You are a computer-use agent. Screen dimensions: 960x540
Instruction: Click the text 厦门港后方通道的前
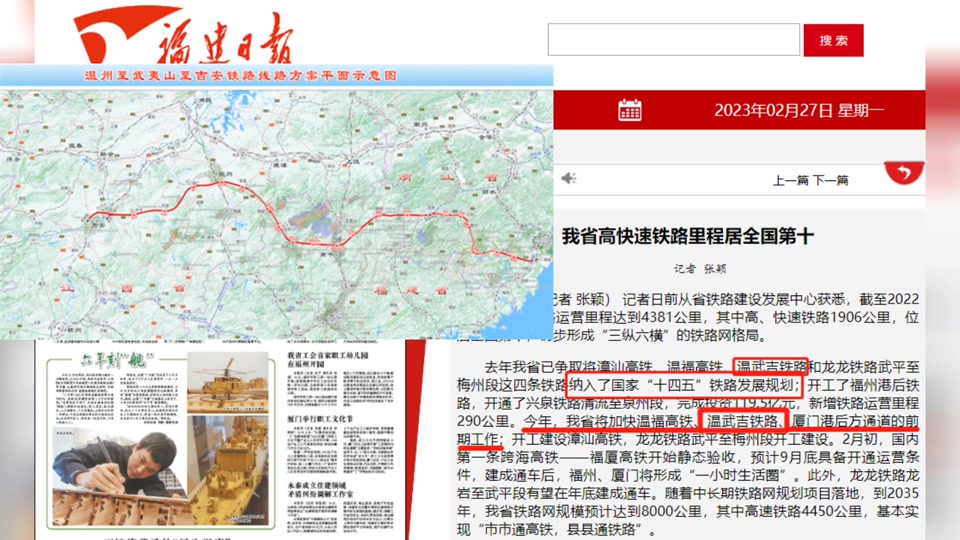pyautogui.click(x=855, y=421)
